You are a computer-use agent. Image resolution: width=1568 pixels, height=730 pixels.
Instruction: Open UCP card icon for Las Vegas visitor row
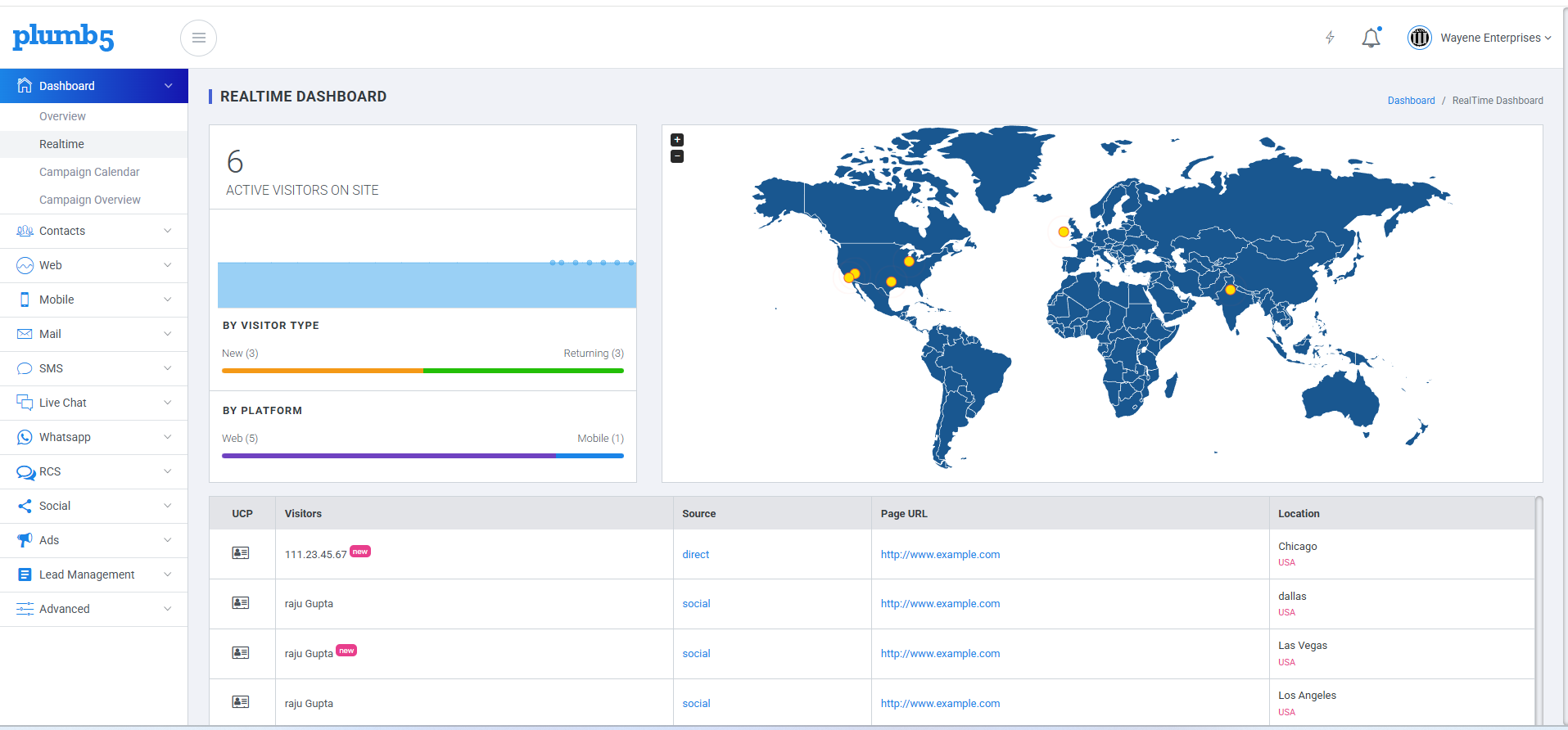[241, 653]
